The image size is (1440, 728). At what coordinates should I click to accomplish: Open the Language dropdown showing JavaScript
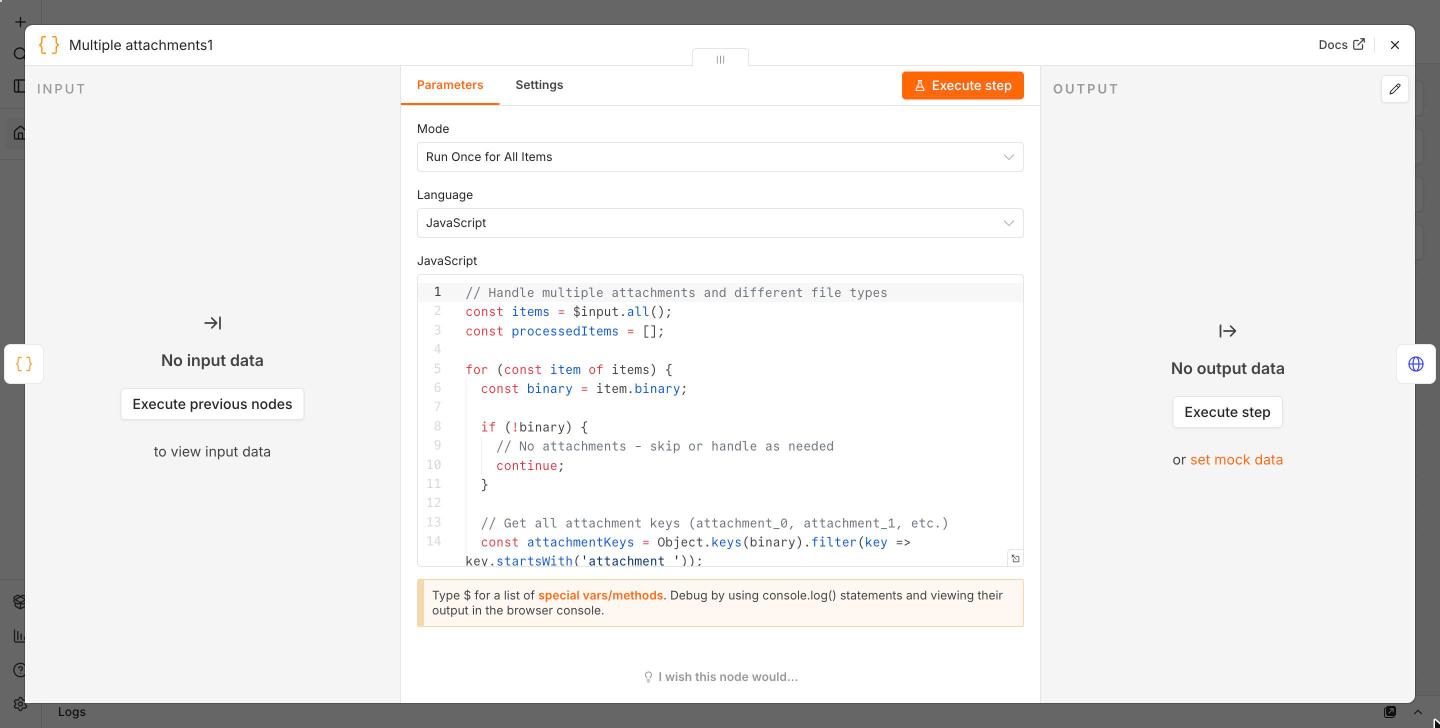720,223
